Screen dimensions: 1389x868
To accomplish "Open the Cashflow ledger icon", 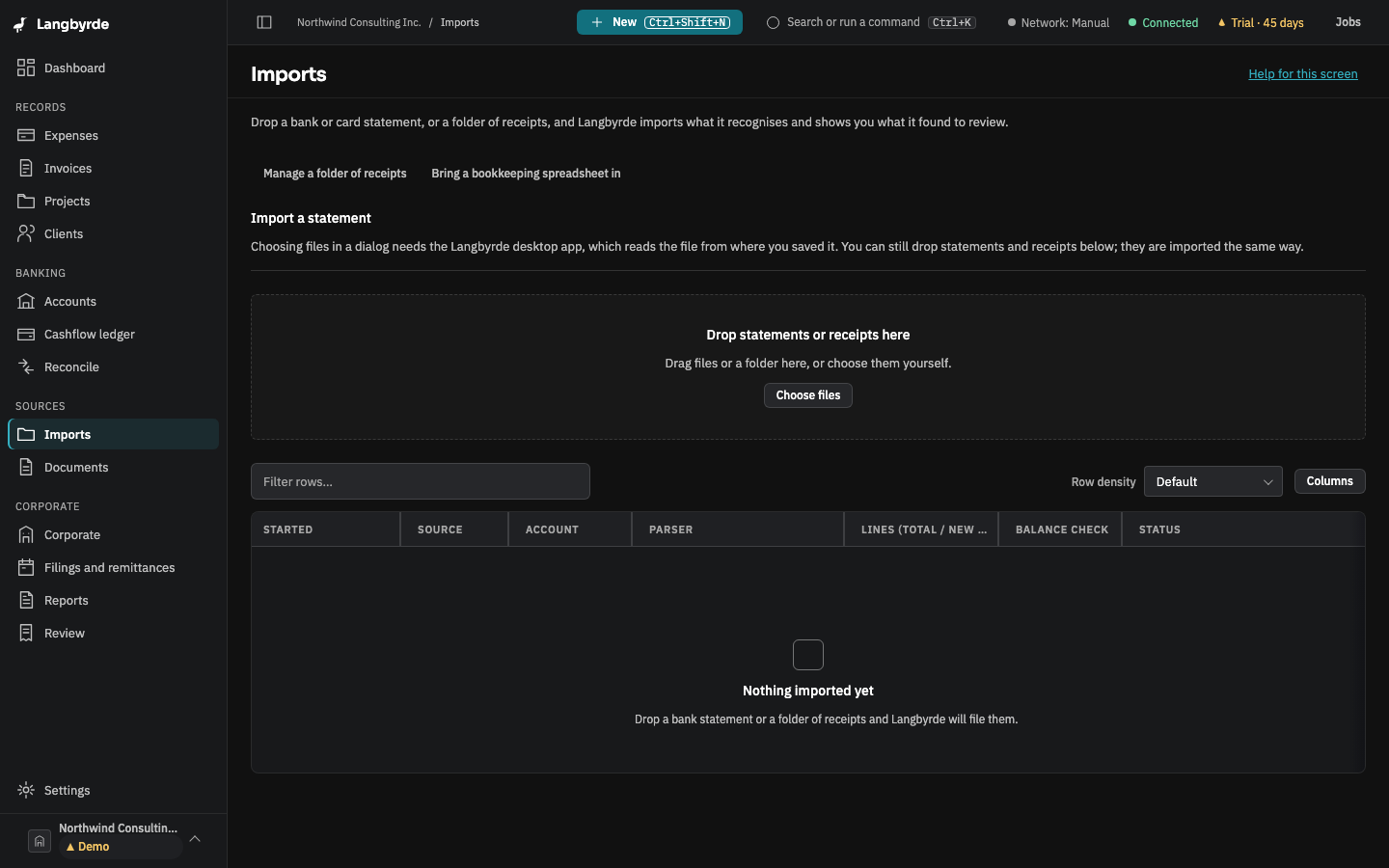I will 26,334.
